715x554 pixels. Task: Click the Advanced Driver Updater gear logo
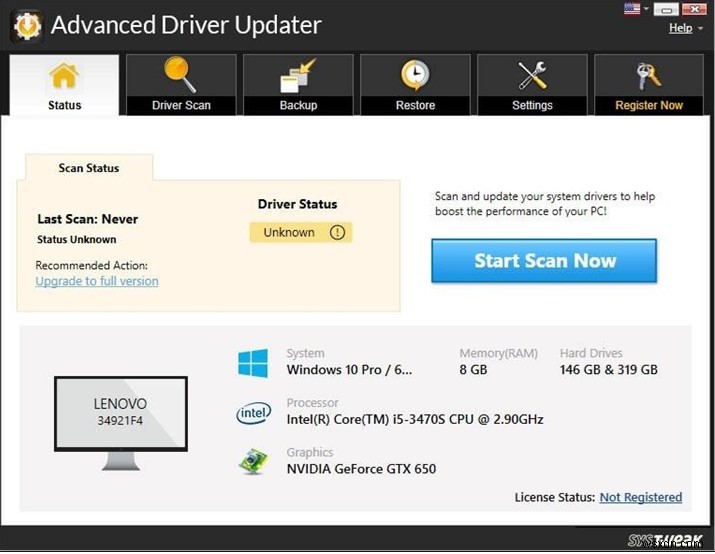pos(27,26)
